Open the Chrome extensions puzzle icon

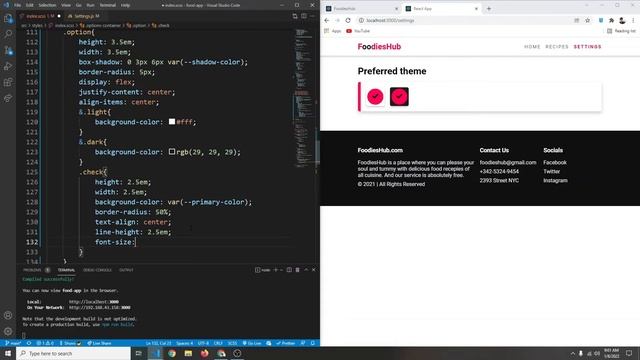pyautogui.click(x=611, y=20)
